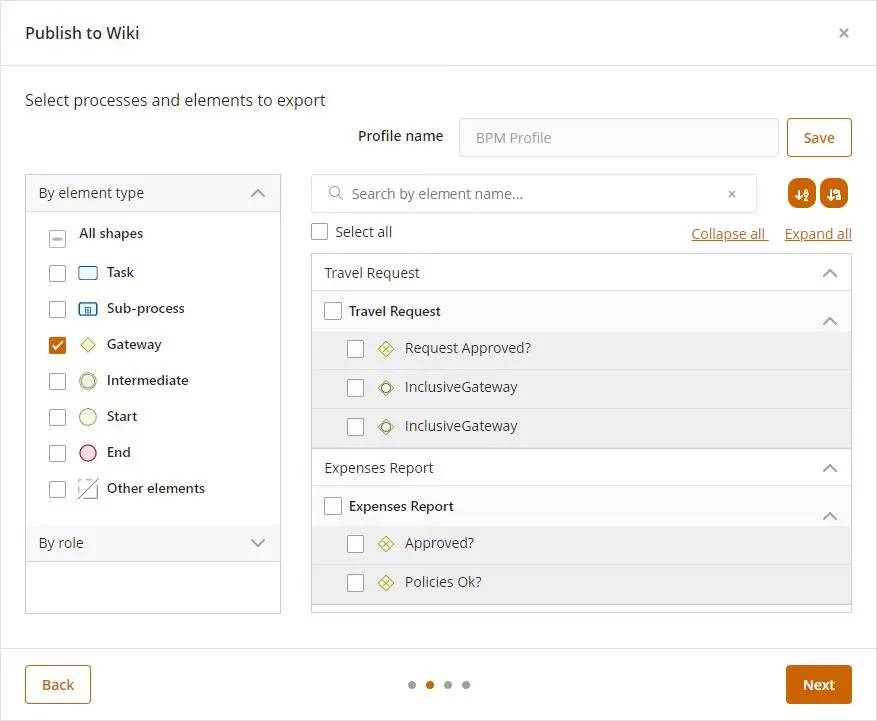Click the icon beside the first InclusiveGateway
877x721 pixels.
pos(386,388)
